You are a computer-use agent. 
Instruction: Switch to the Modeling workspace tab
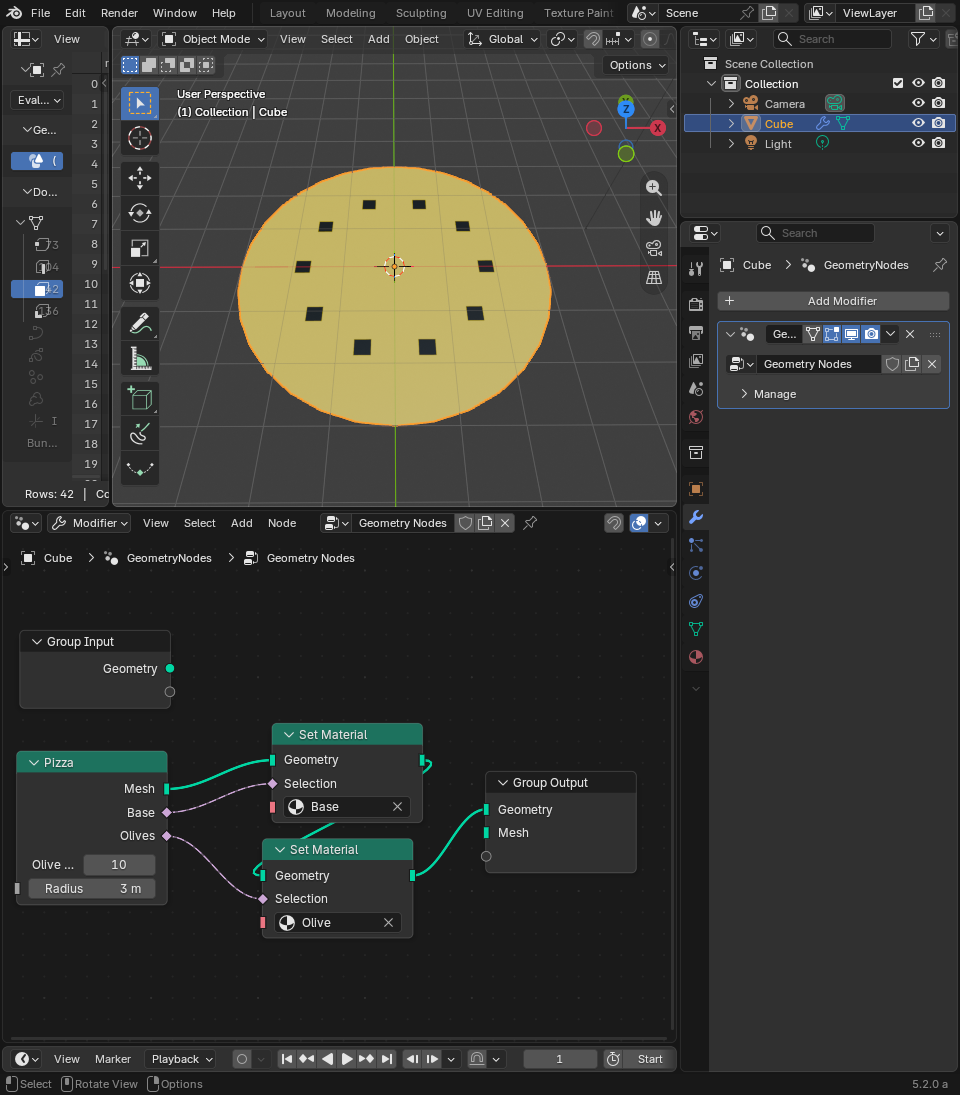[x=350, y=13]
